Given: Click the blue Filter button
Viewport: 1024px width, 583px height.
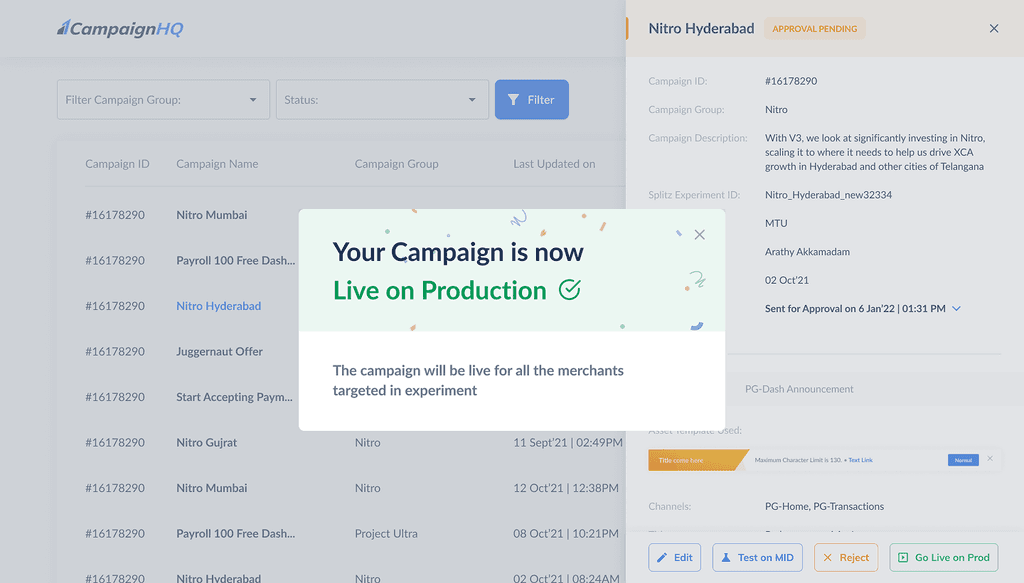Looking at the screenshot, I should point(532,100).
